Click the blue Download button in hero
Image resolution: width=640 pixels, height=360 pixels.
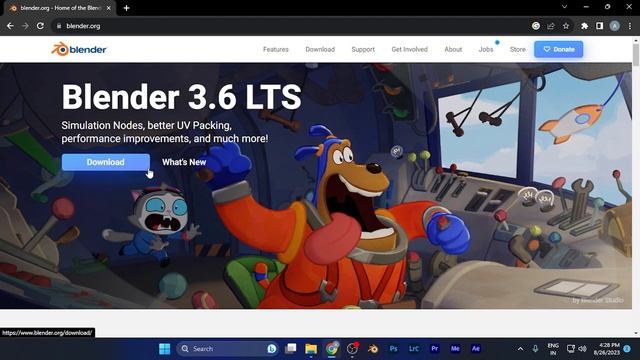[x=106, y=162]
